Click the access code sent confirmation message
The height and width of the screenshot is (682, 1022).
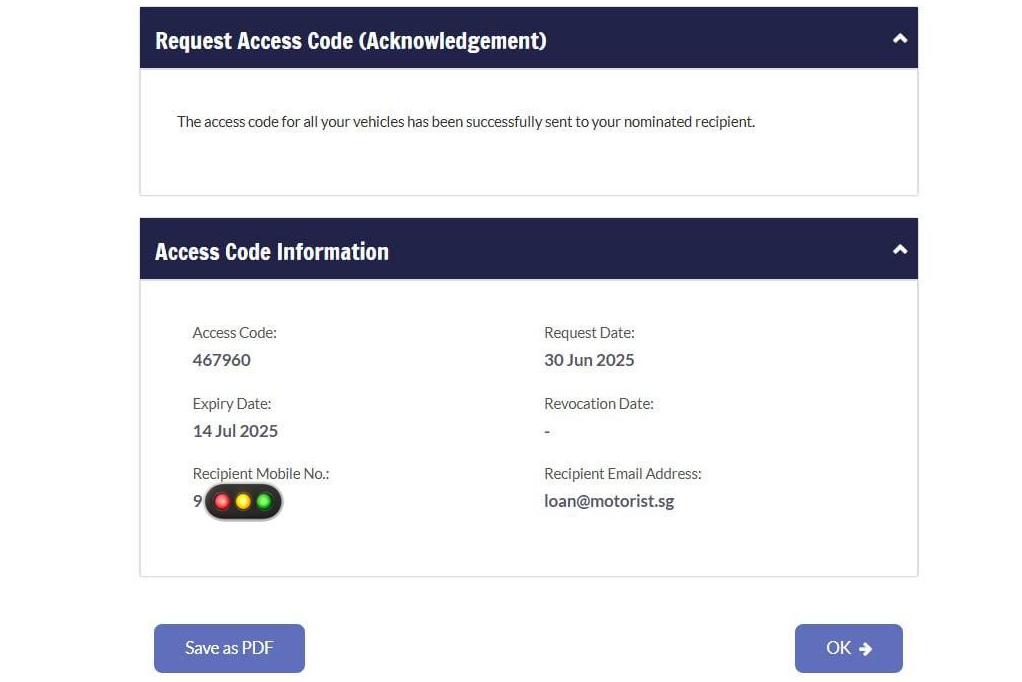click(465, 122)
